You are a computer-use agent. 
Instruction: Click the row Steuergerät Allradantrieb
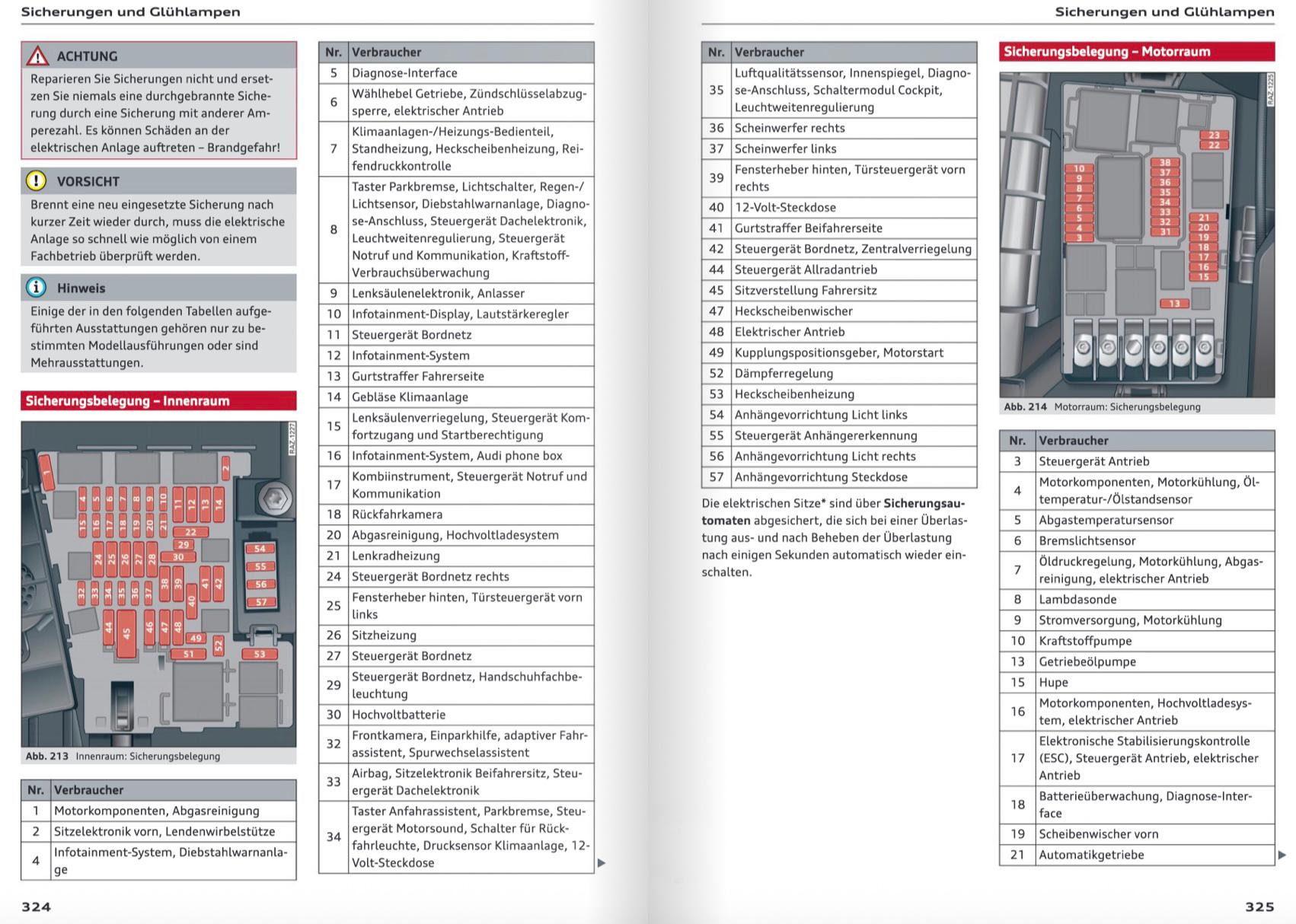click(x=839, y=269)
